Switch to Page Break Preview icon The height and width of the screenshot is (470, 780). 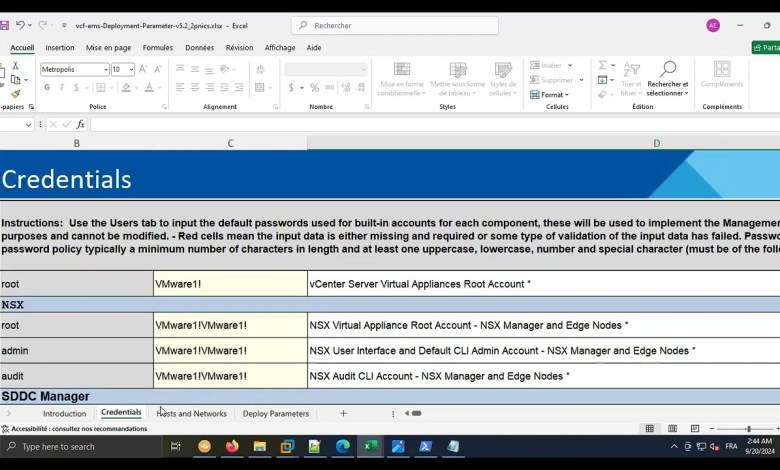695,429
